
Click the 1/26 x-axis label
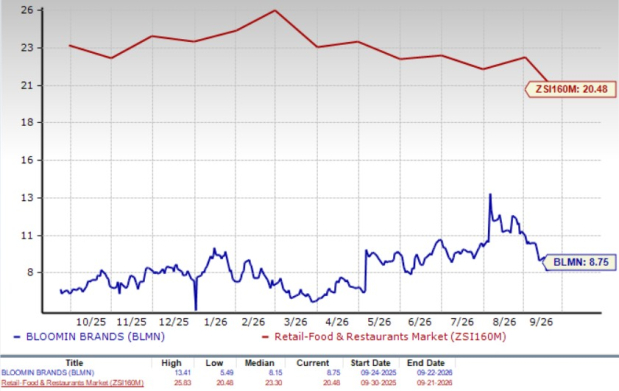click(x=216, y=322)
